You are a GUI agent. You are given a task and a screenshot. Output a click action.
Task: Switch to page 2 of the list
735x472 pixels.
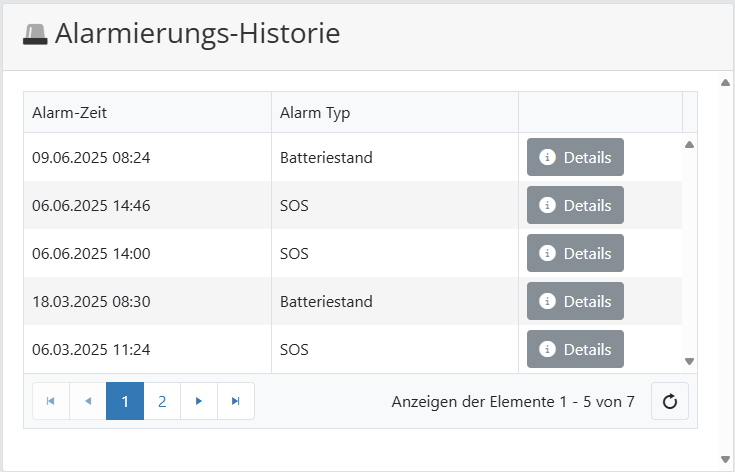point(162,401)
